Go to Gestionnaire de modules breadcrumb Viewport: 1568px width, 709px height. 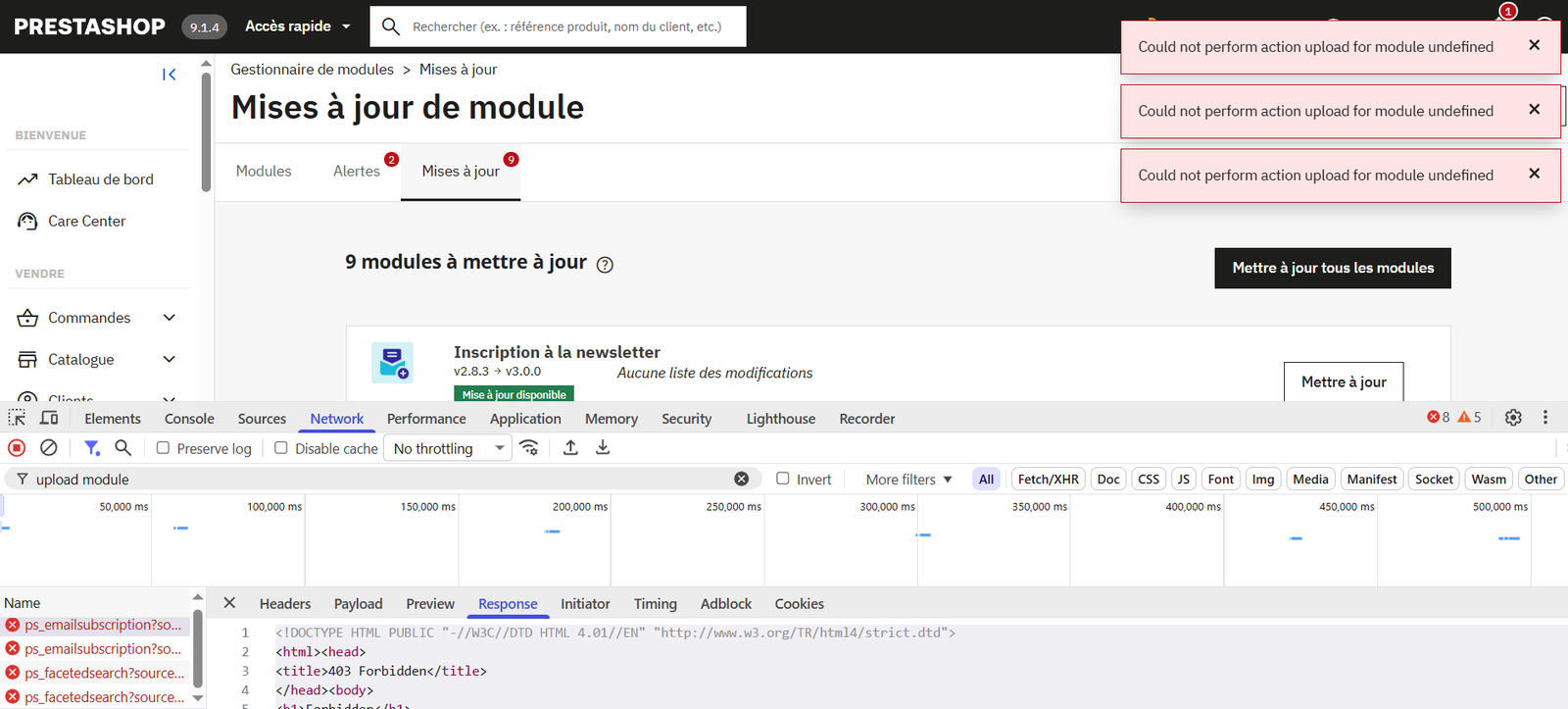coord(312,70)
